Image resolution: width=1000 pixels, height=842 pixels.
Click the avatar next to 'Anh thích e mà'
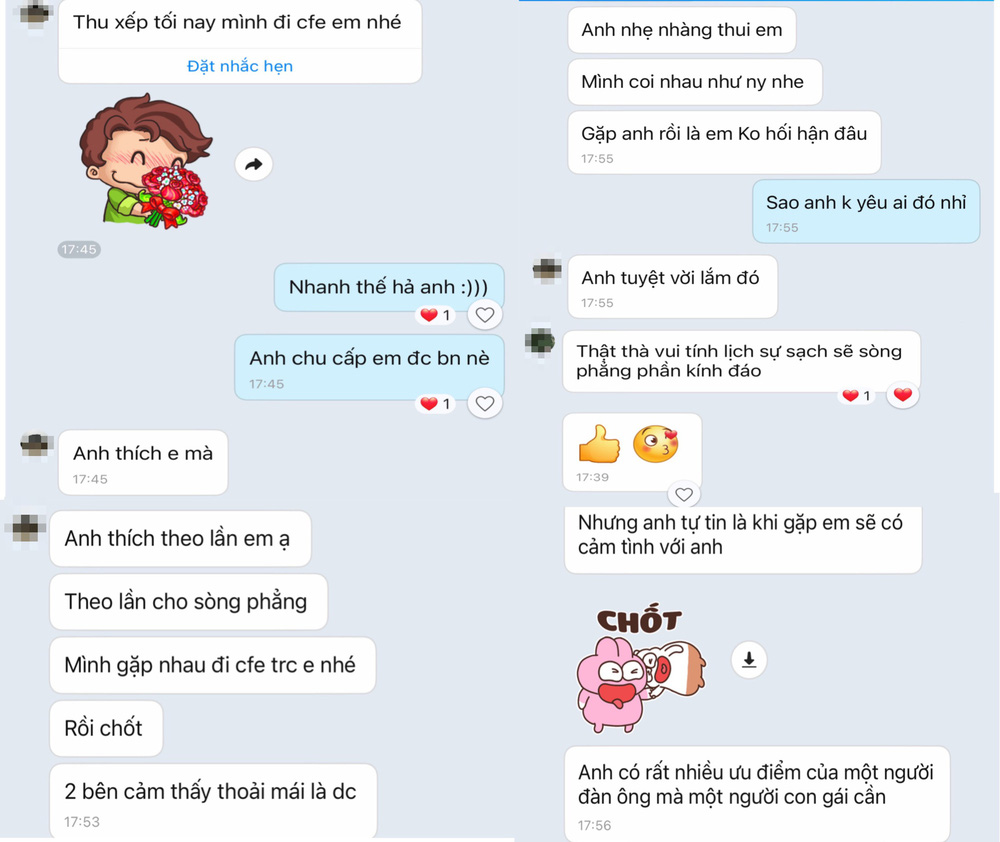(37, 445)
